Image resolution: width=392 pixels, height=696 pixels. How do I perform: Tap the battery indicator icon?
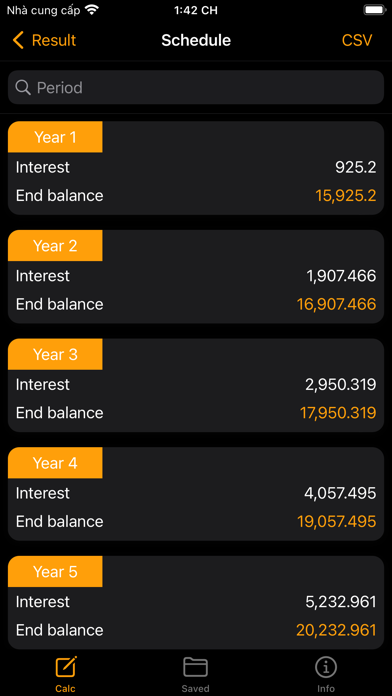[x=374, y=10]
